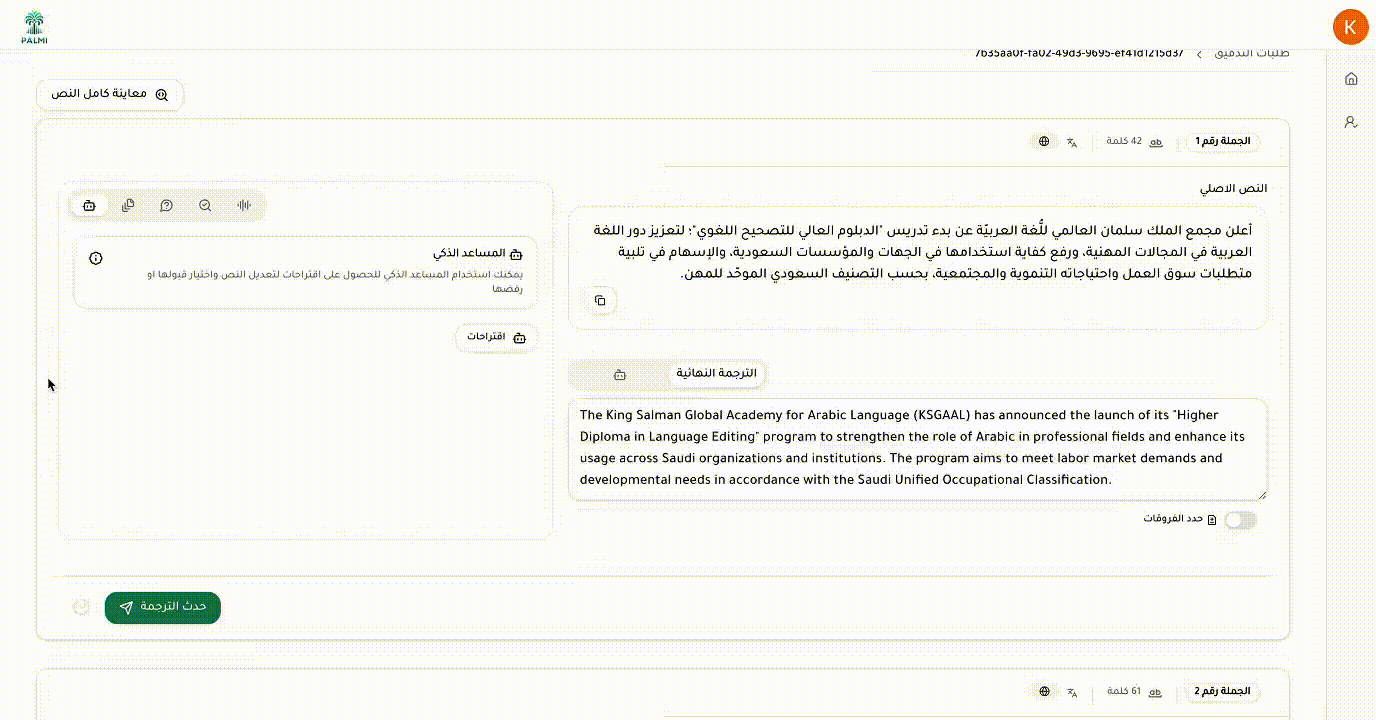Switch to the copy documents tab icon
The image size is (1376, 720).
(128, 205)
